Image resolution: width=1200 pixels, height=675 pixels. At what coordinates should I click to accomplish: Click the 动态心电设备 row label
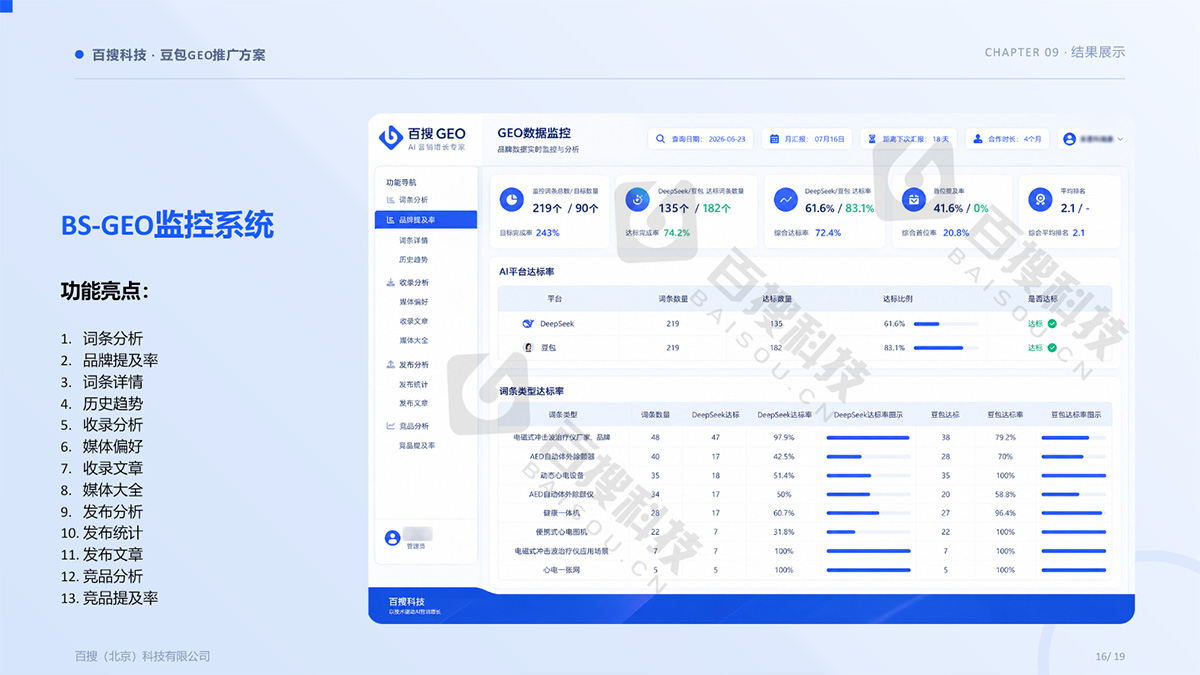point(562,475)
